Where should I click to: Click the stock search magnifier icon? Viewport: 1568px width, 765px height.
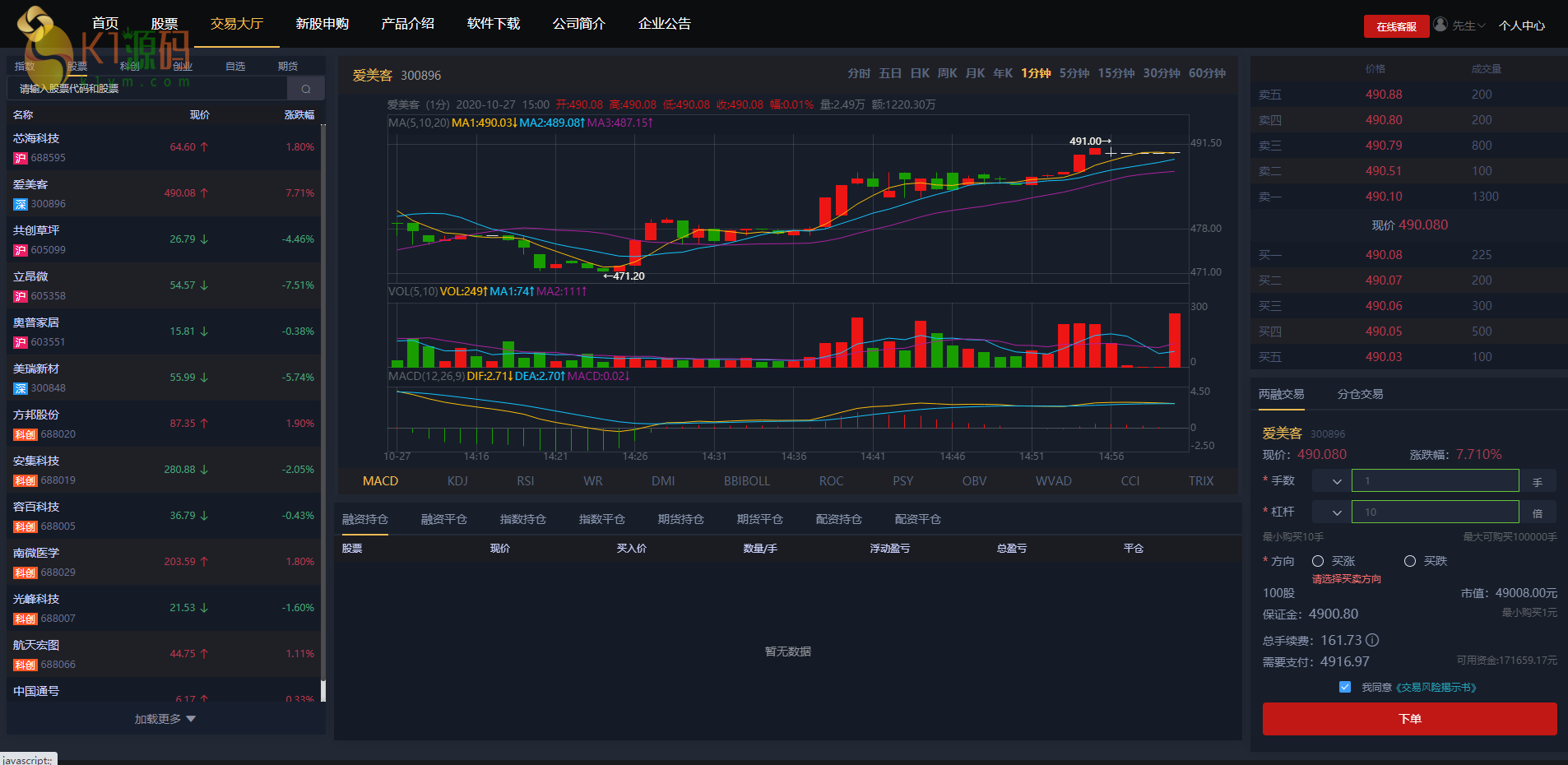(x=306, y=89)
